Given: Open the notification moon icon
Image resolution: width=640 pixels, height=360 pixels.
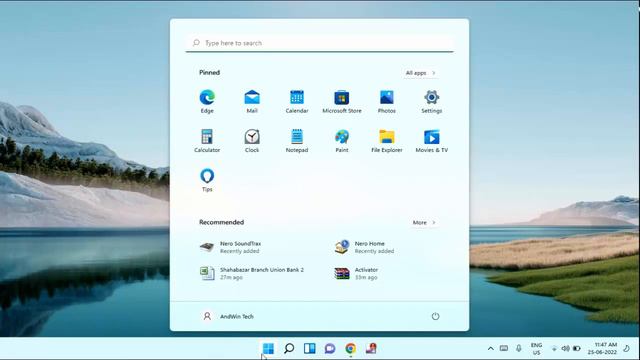Looking at the screenshot, I should pyautogui.click(x=627, y=348).
